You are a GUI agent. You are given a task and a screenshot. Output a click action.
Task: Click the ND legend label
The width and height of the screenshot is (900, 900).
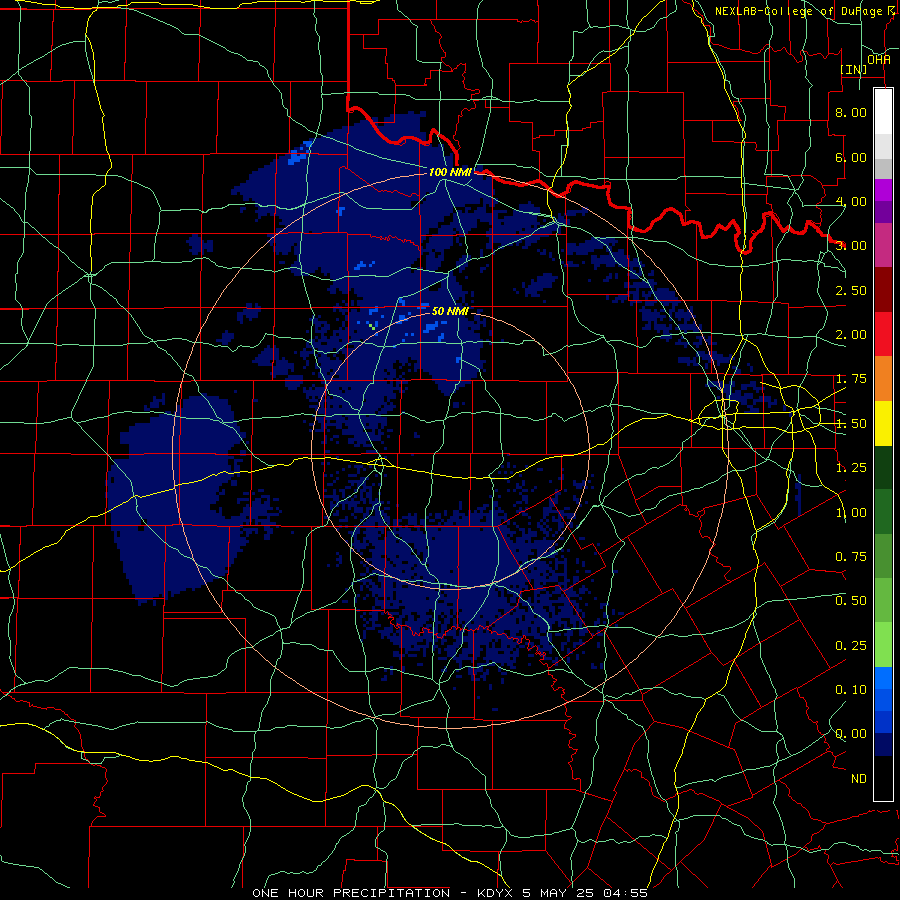(x=859, y=779)
